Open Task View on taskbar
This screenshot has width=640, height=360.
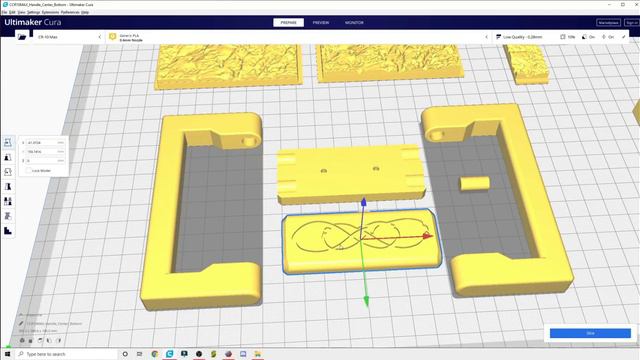point(140,354)
